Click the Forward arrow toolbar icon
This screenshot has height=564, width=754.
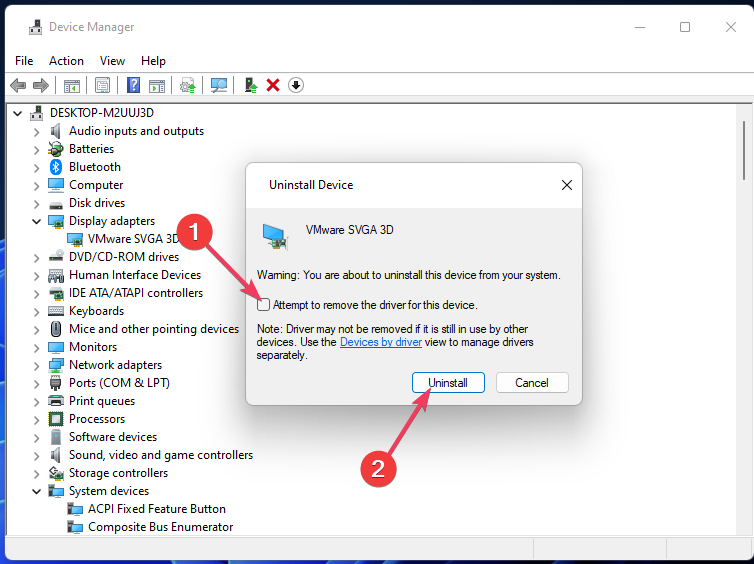click(41, 86)
